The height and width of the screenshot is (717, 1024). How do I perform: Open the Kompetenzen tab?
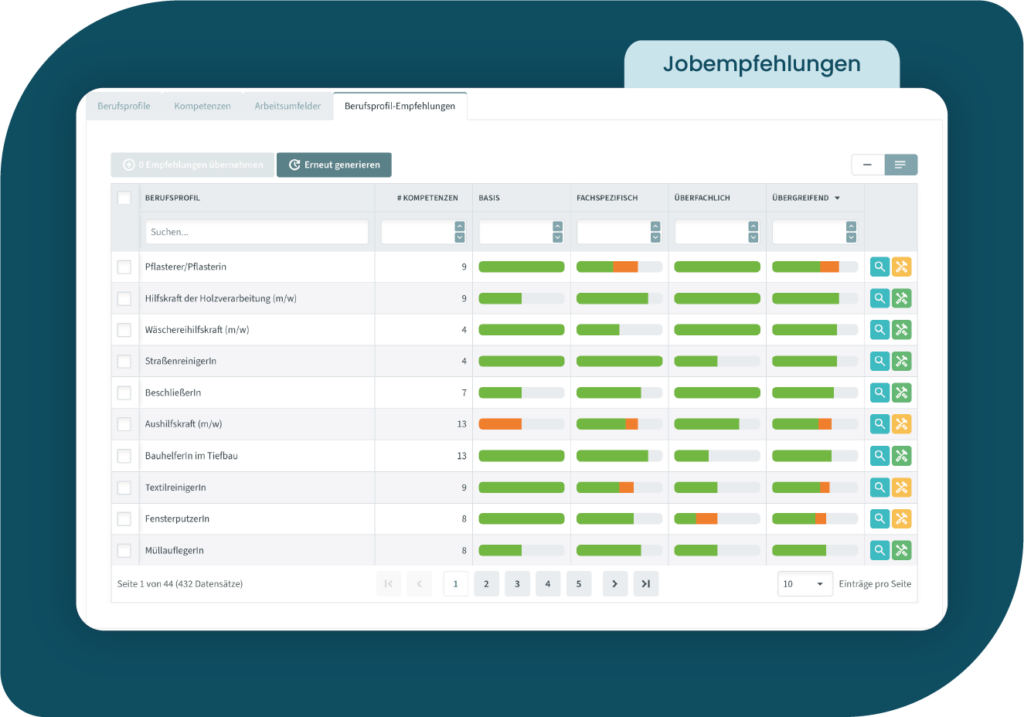[x=202, y=106]
